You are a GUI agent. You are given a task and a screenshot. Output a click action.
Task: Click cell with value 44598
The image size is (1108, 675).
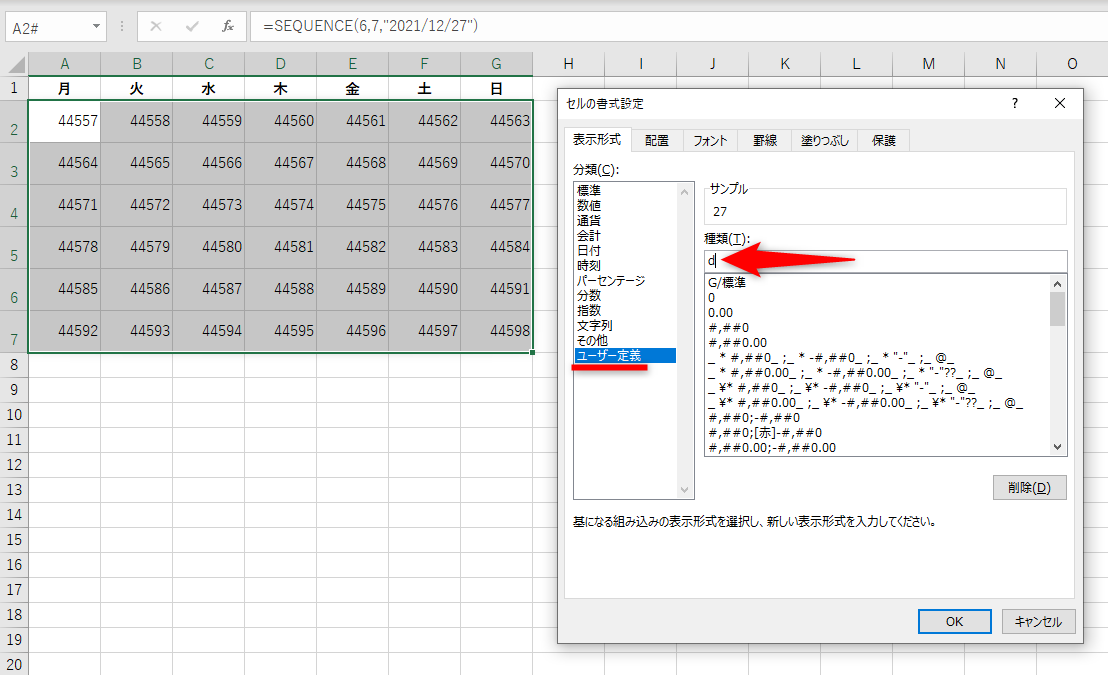[497, 331]
